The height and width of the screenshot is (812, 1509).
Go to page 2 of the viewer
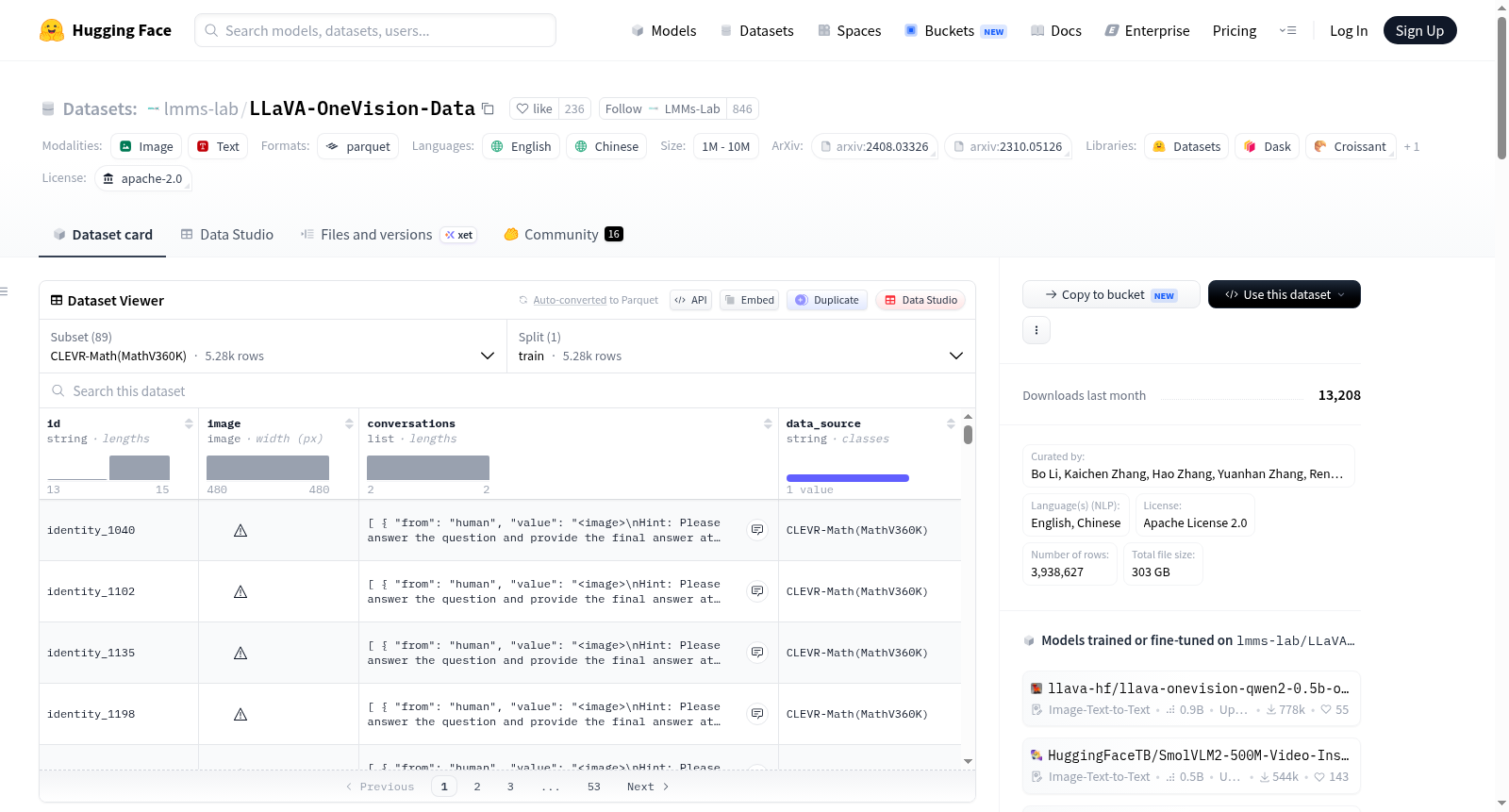477,787
